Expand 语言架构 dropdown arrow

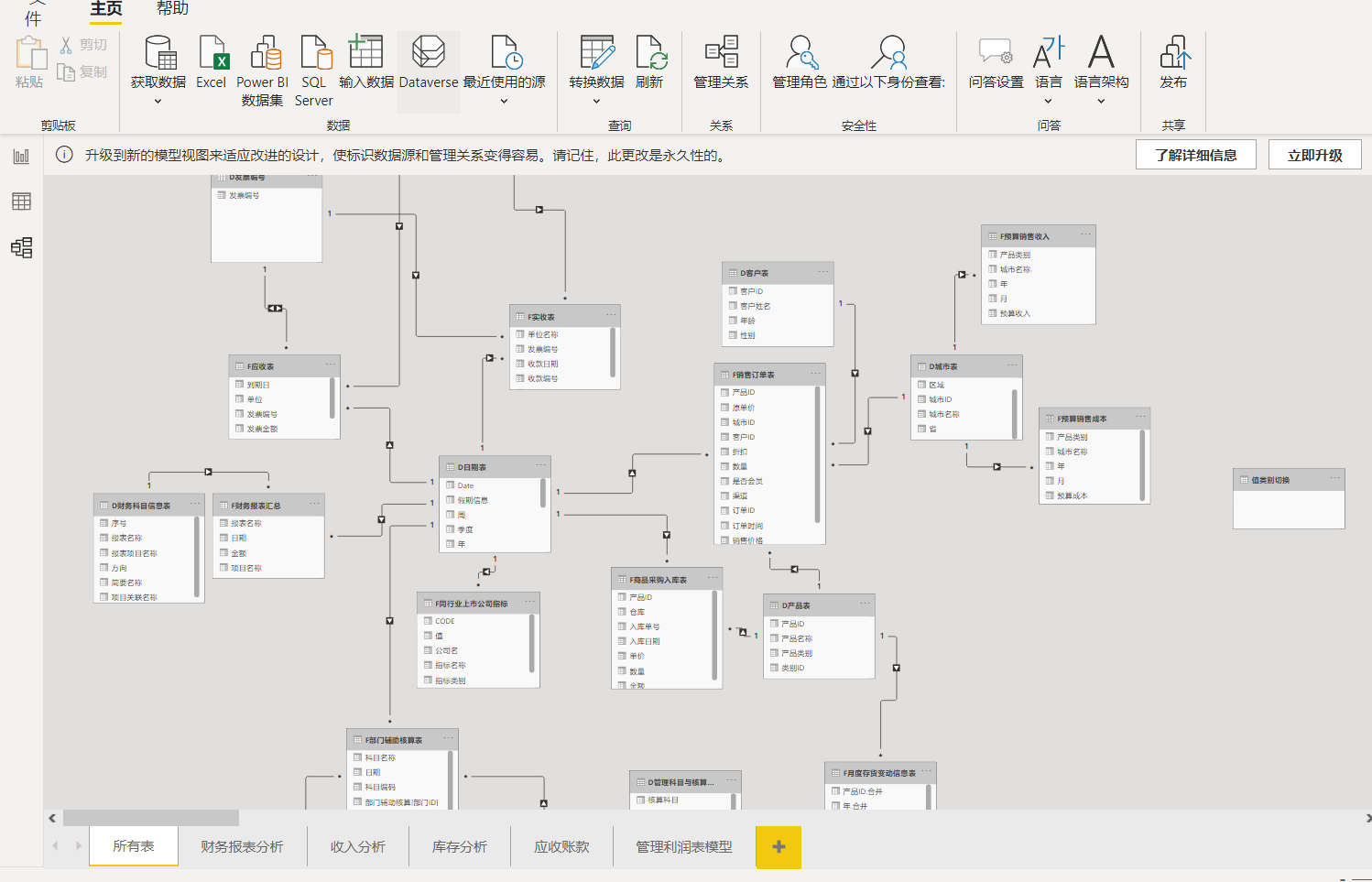(1101, 102)
